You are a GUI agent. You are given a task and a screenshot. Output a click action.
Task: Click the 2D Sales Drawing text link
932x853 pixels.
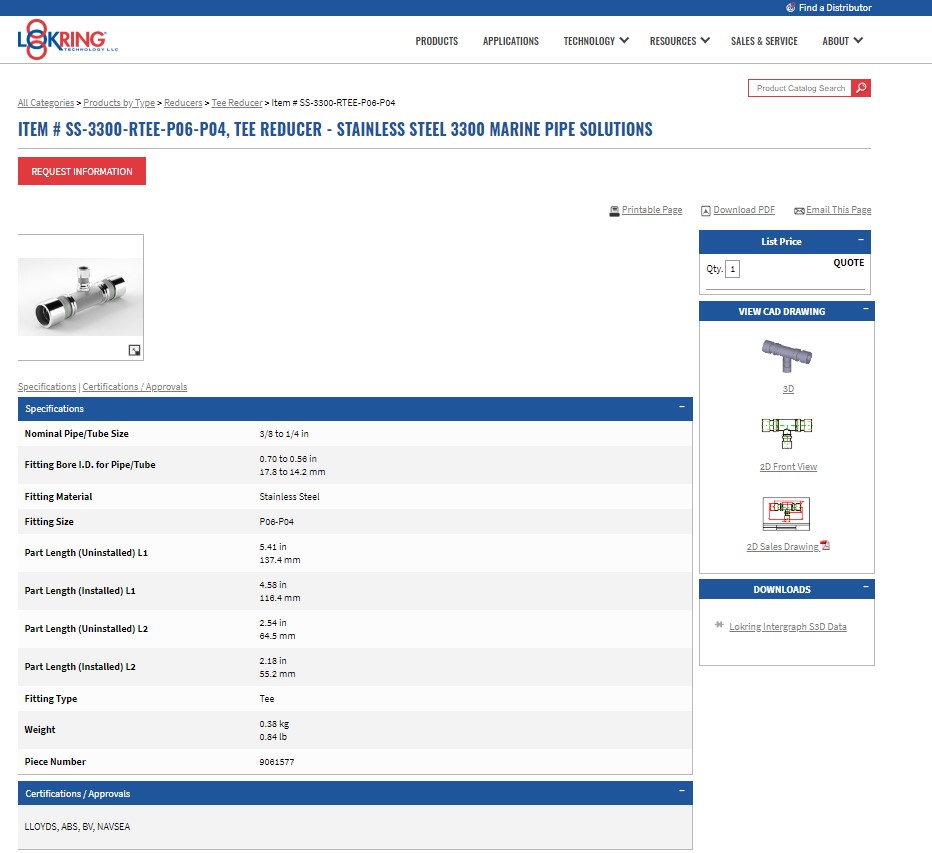click(x=782, y=547)
